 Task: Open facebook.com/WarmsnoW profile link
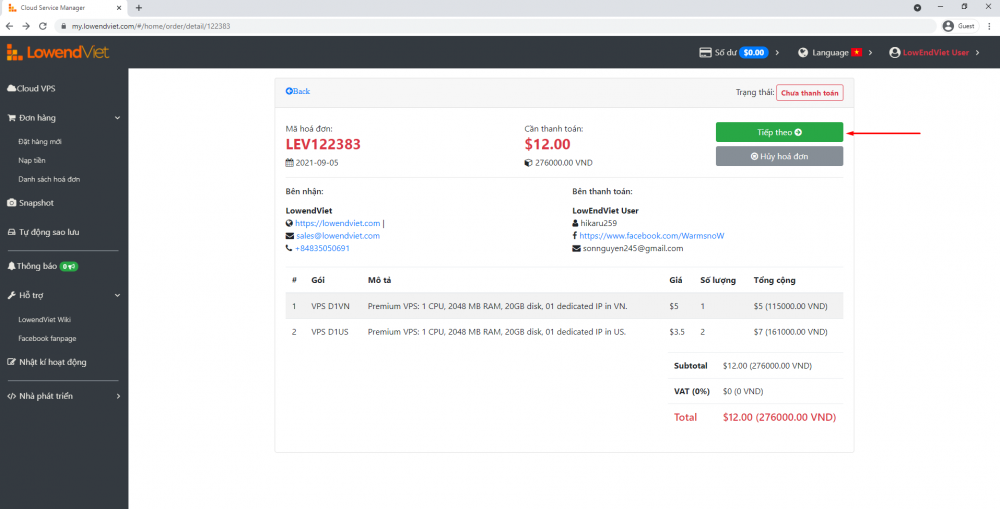[652, 236]
